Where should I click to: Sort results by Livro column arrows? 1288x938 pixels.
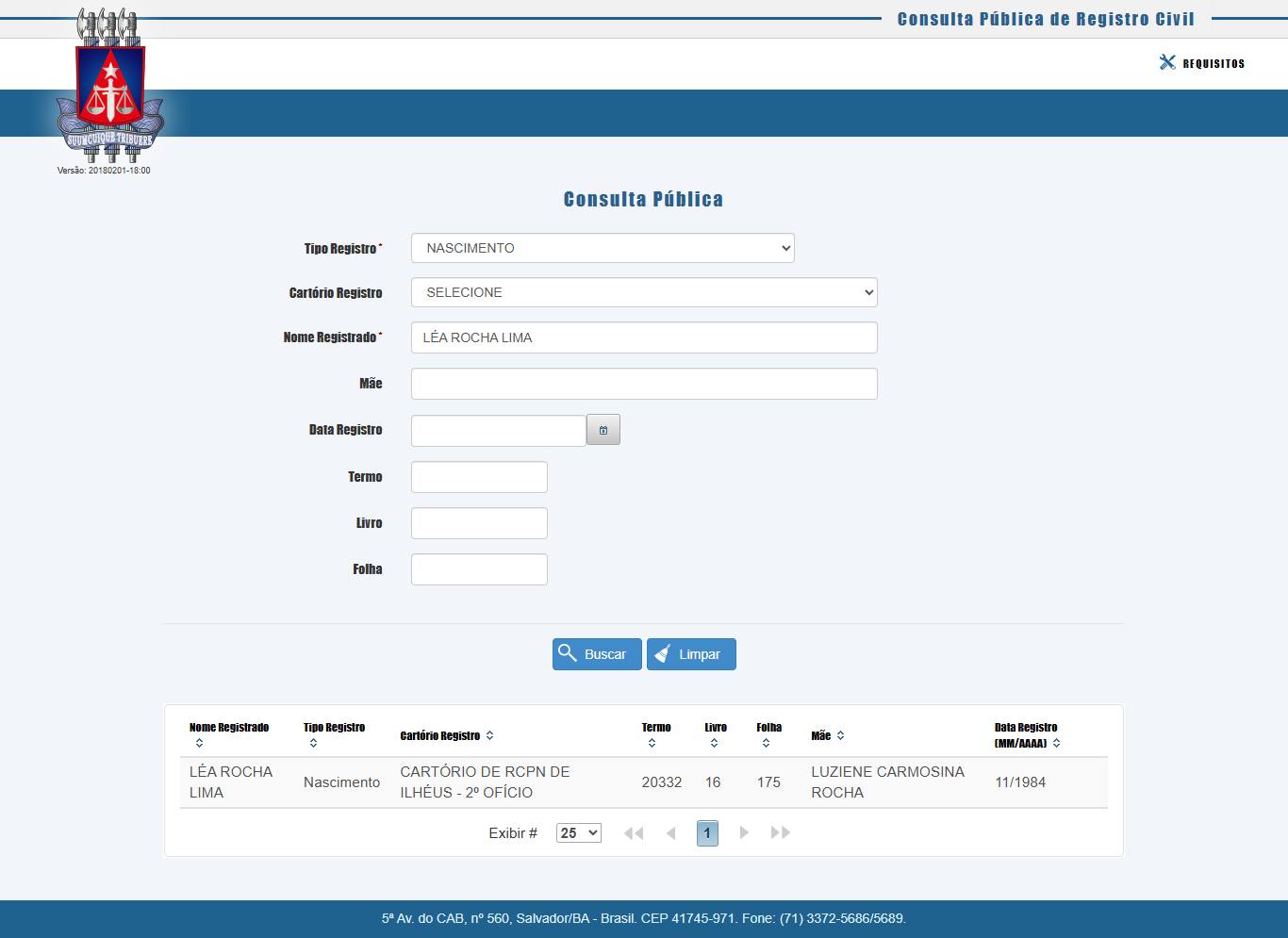click(714, 743)
